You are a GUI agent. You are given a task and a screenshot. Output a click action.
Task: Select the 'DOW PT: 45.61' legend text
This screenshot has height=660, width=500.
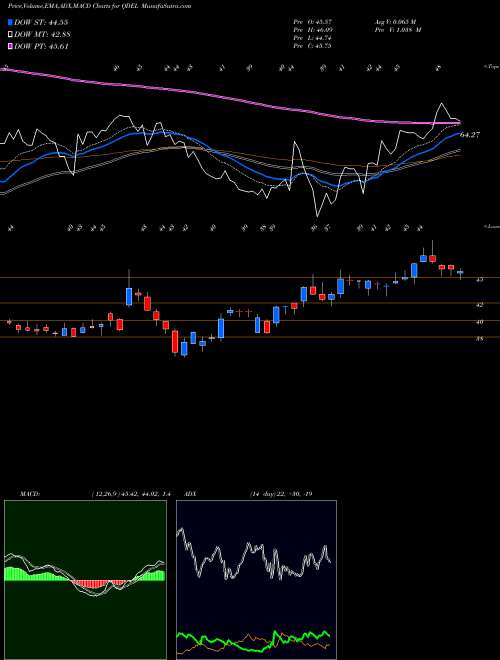pos(41,47)
